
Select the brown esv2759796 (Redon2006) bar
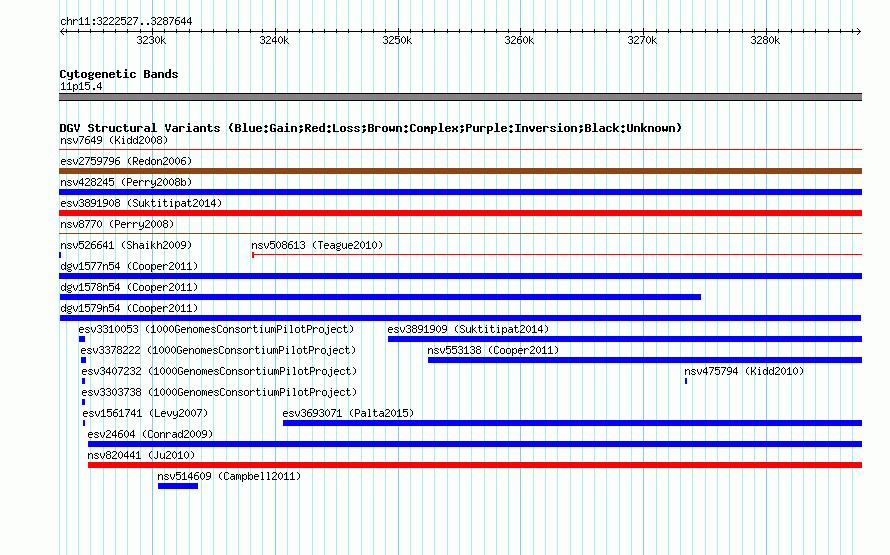(460, 171)
